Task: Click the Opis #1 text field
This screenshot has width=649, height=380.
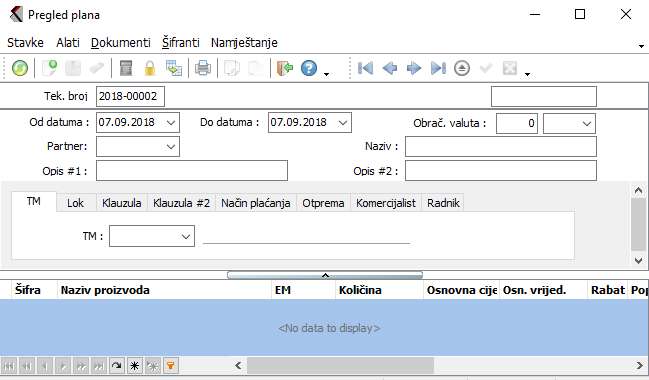Action: pos(192,171)
